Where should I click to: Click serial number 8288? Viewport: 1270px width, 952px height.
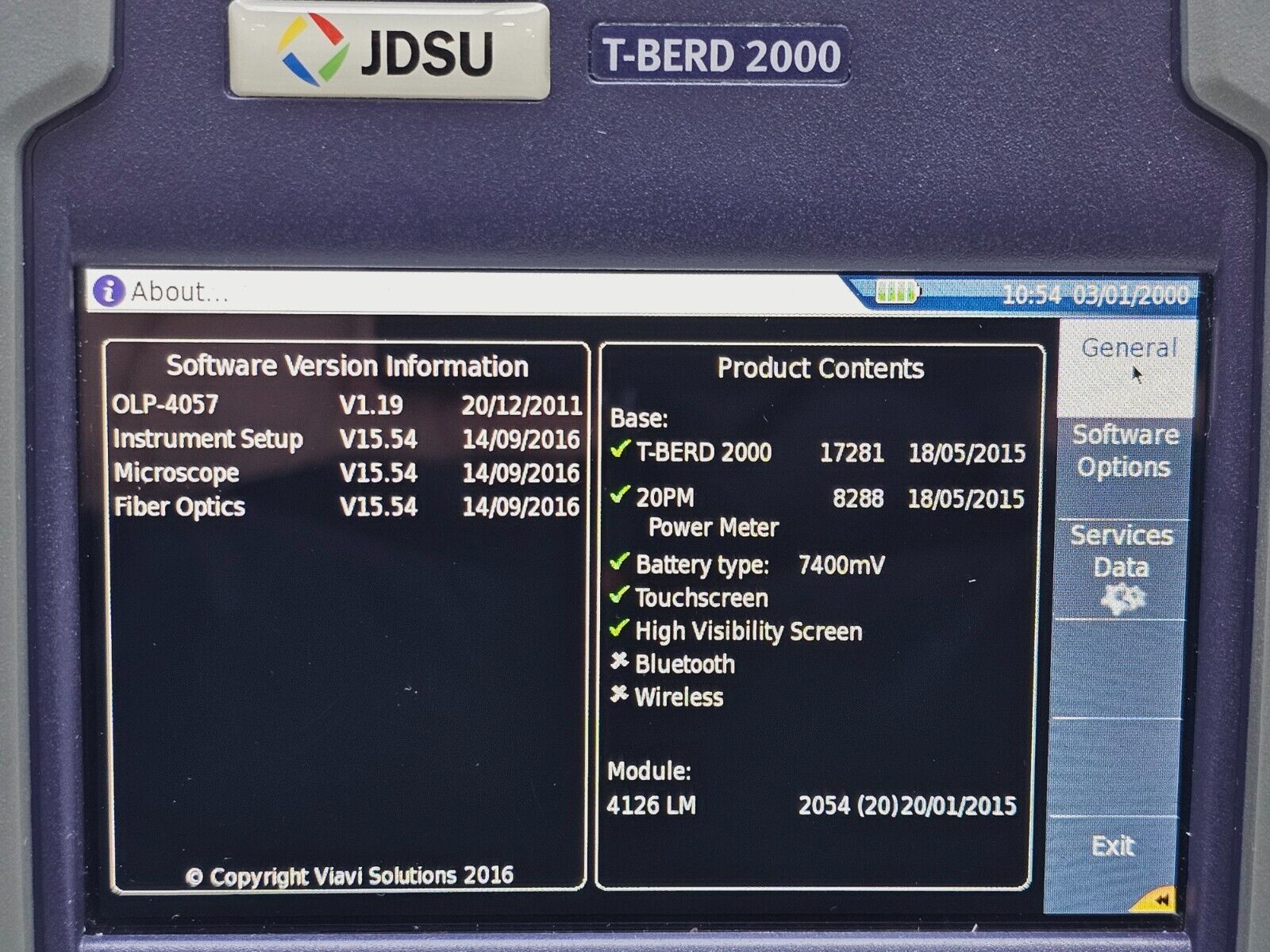(x=858, y=498)
